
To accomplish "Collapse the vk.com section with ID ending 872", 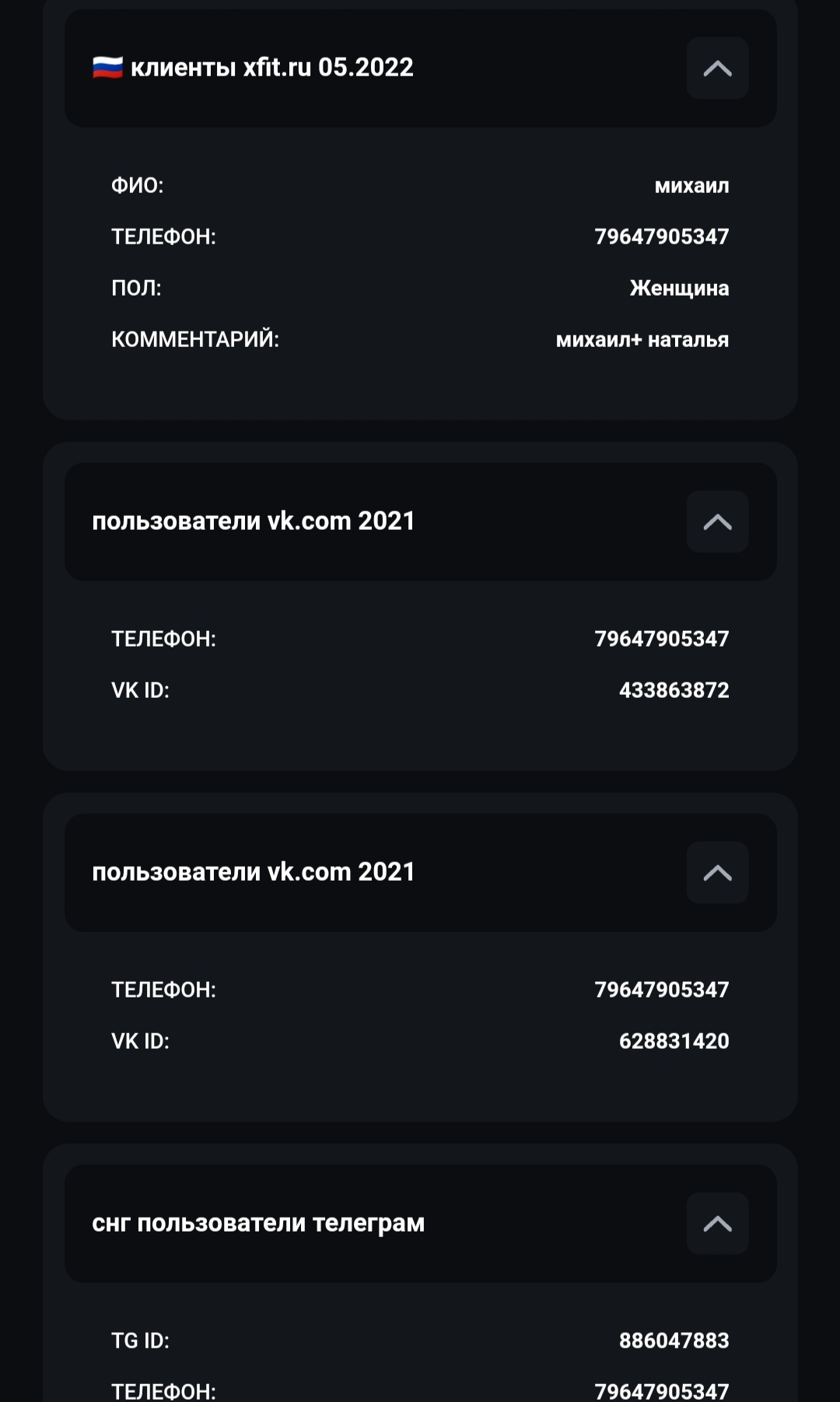I will [717, 522].
